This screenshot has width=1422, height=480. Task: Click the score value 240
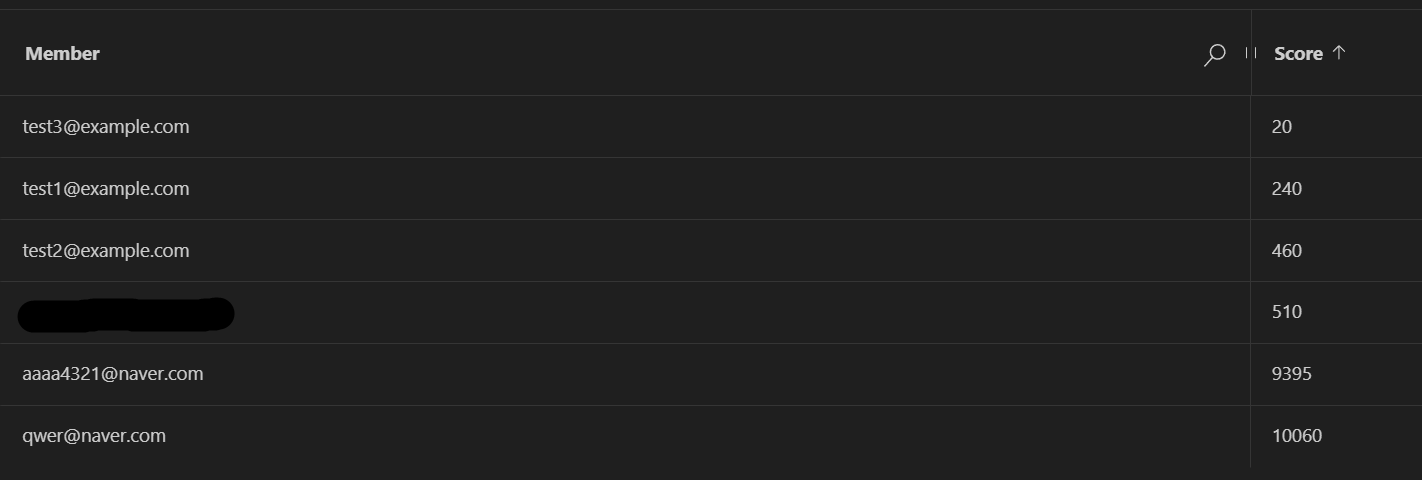[1287, 189]
